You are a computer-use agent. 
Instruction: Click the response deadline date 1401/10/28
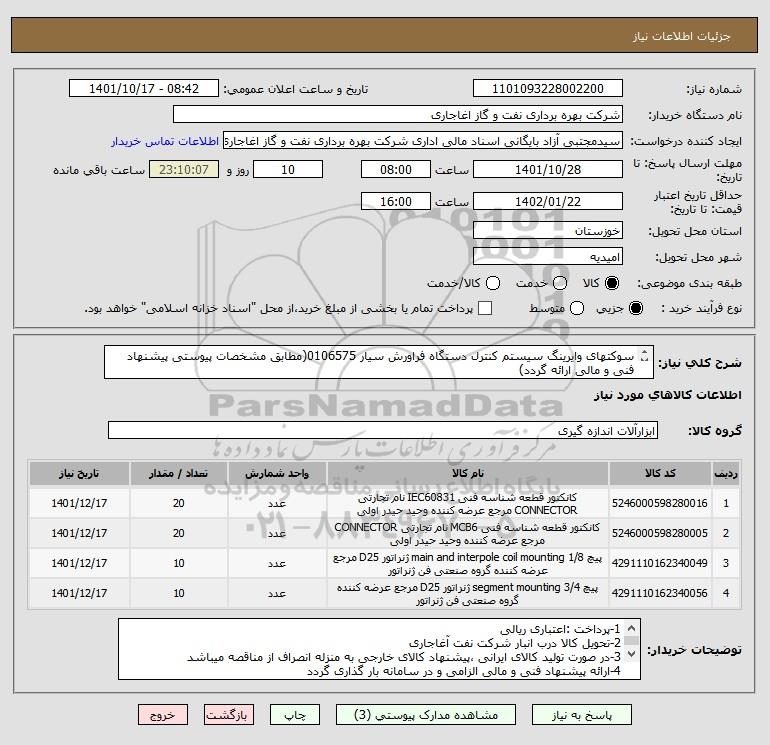point(548,169)
